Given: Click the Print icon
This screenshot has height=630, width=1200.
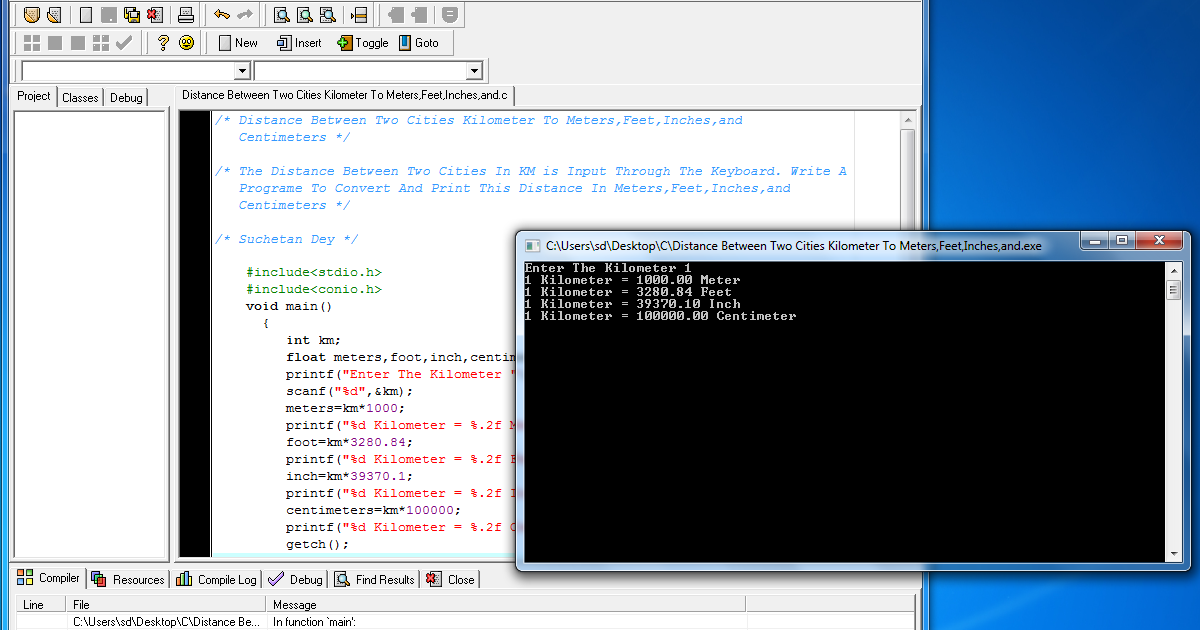Looking at the screenshot, I should pos(186,15).
